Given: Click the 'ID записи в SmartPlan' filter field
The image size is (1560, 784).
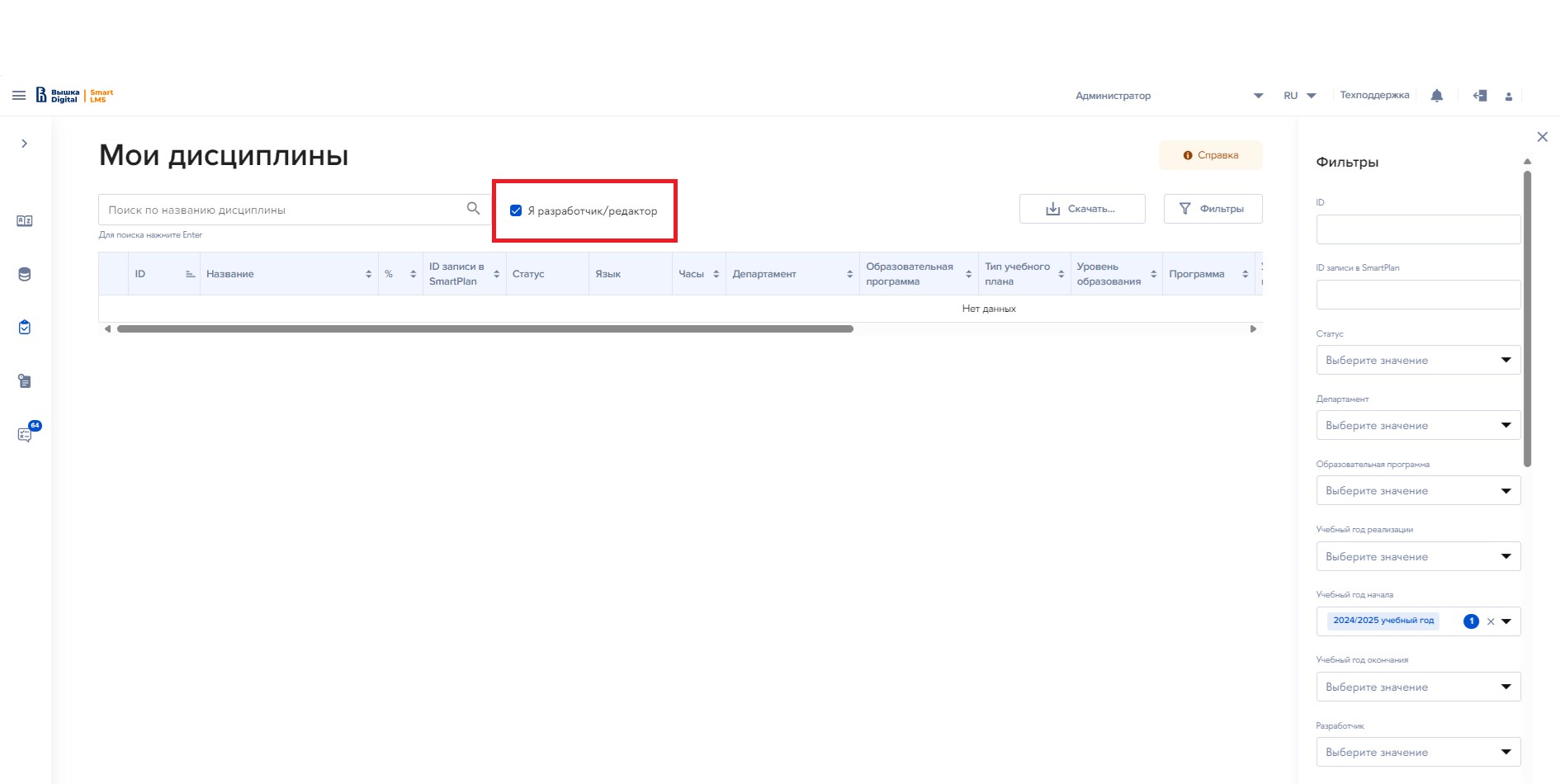Looking at the screenshot, I should point(1417,295).
